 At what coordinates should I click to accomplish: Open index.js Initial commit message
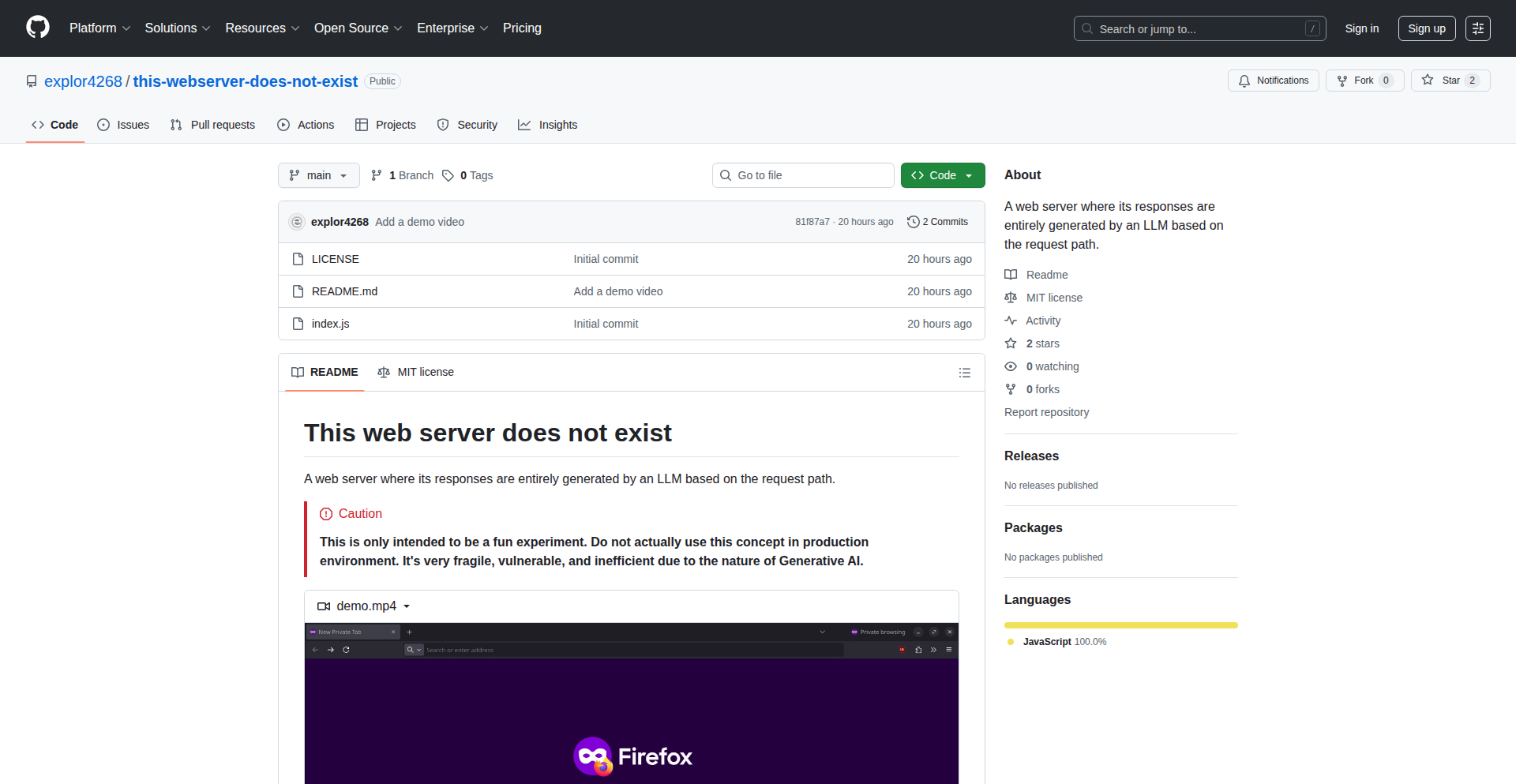[606, 324]
